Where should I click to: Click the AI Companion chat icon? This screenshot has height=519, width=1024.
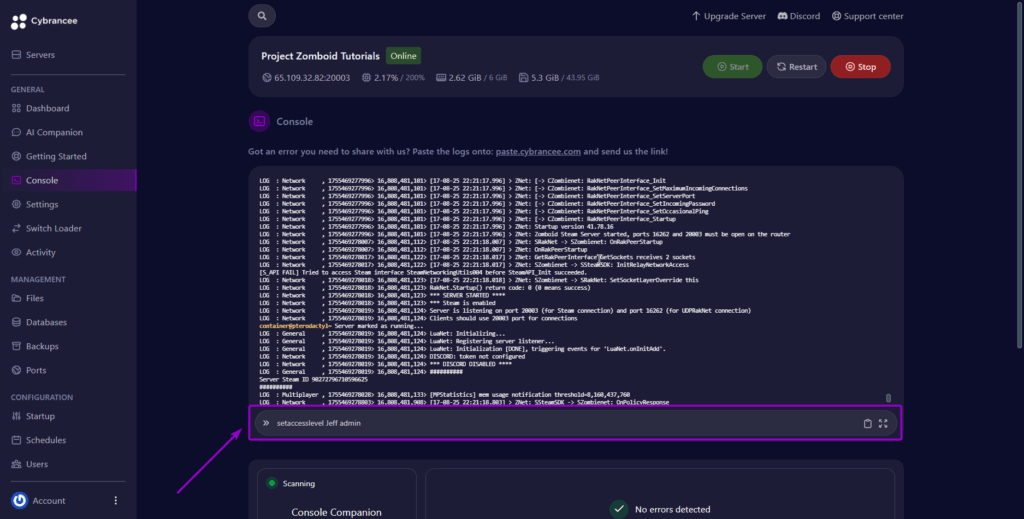16,132
